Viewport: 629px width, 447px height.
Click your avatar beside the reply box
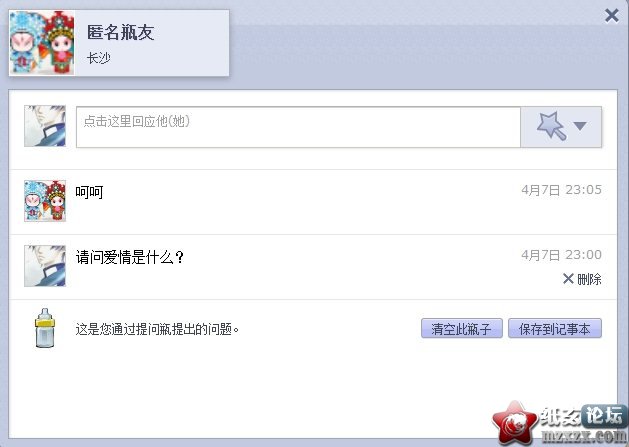click(45, 126)
